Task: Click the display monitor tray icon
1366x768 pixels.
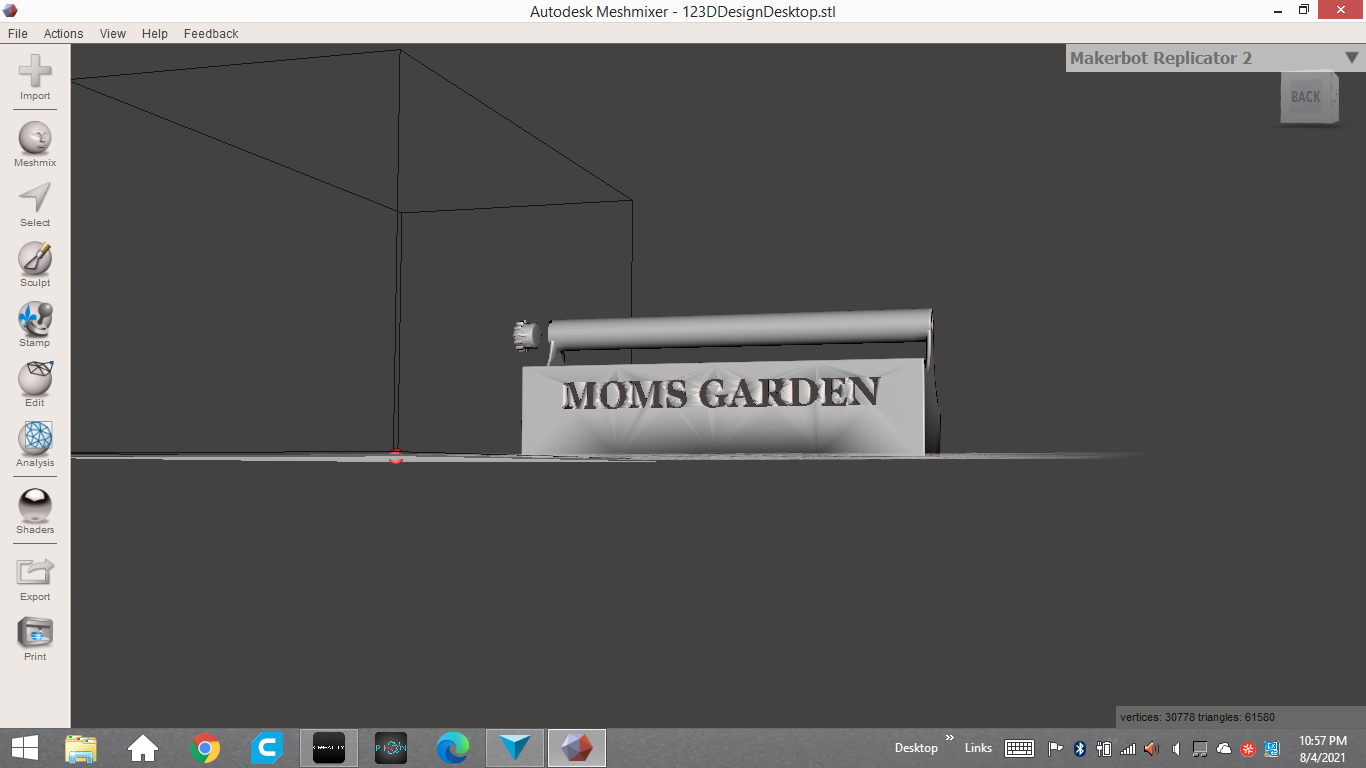Action: point(1200,748)
